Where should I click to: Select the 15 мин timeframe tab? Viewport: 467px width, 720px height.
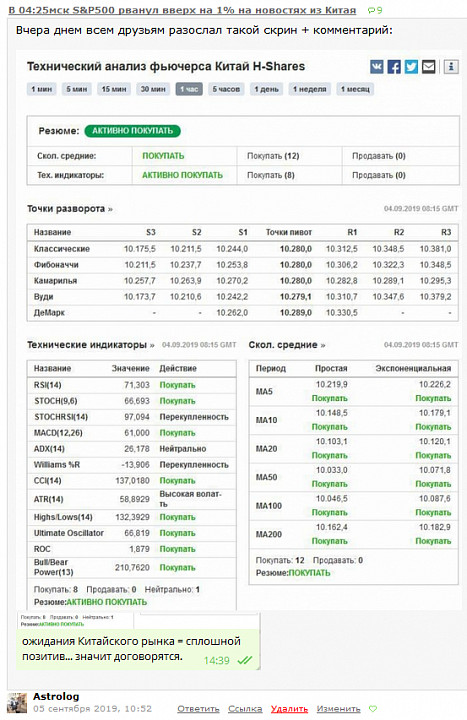(x=114, y=89)
